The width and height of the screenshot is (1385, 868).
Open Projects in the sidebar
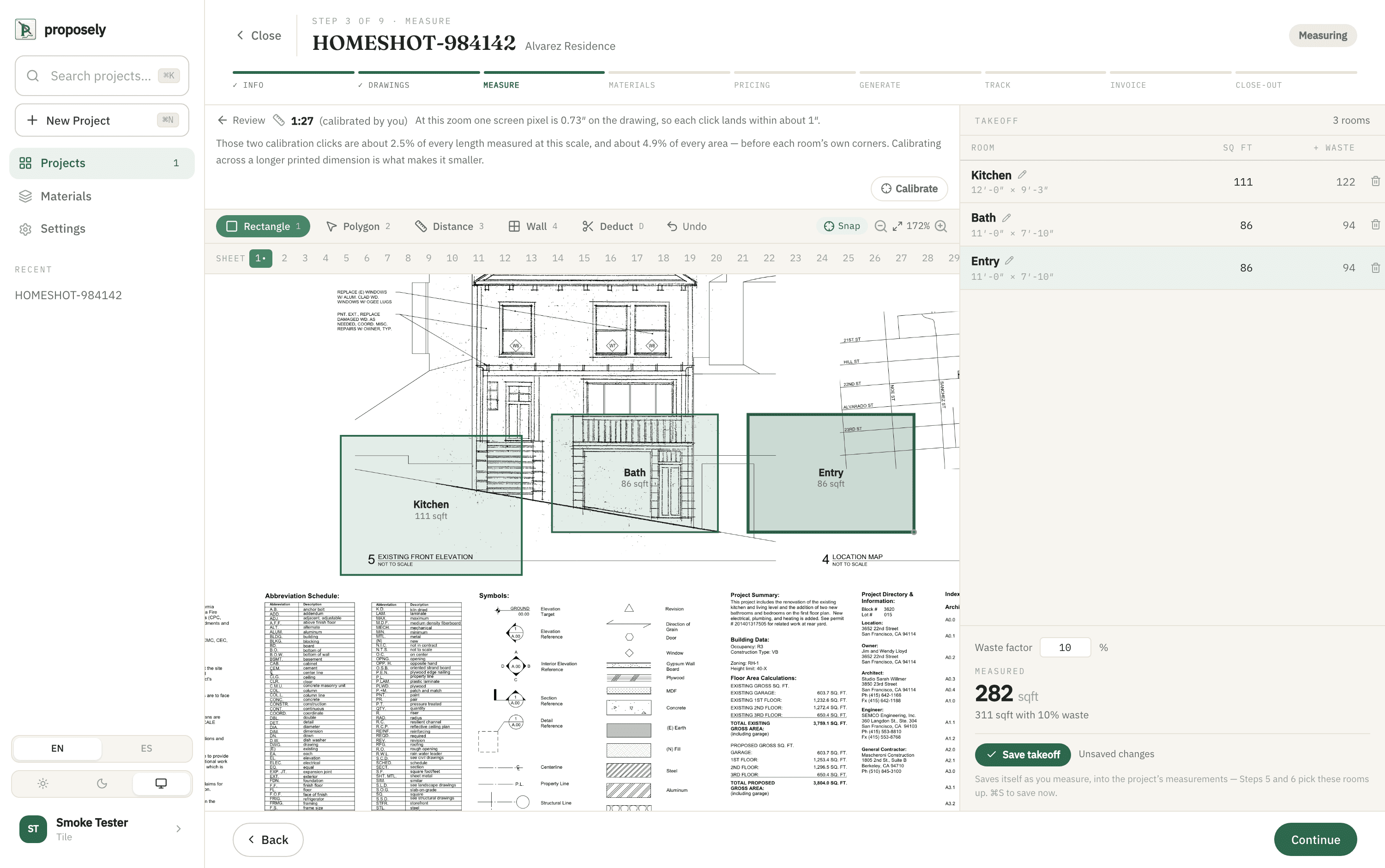tap(102, 163)
